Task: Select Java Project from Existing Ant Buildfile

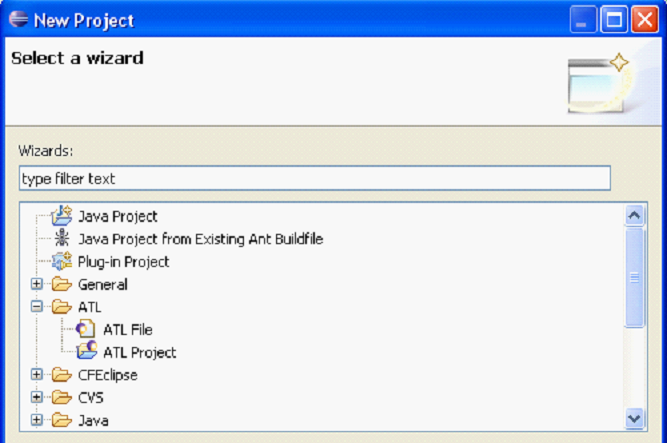Action: coord(200,238)
